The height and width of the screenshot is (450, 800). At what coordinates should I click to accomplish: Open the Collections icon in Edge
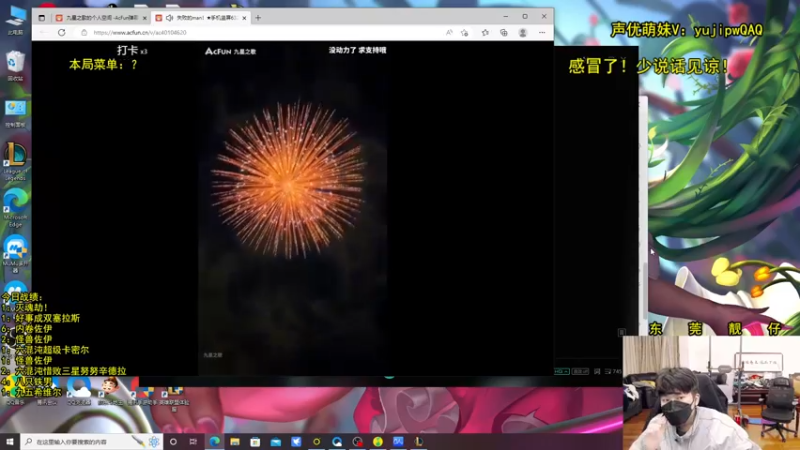504,33
